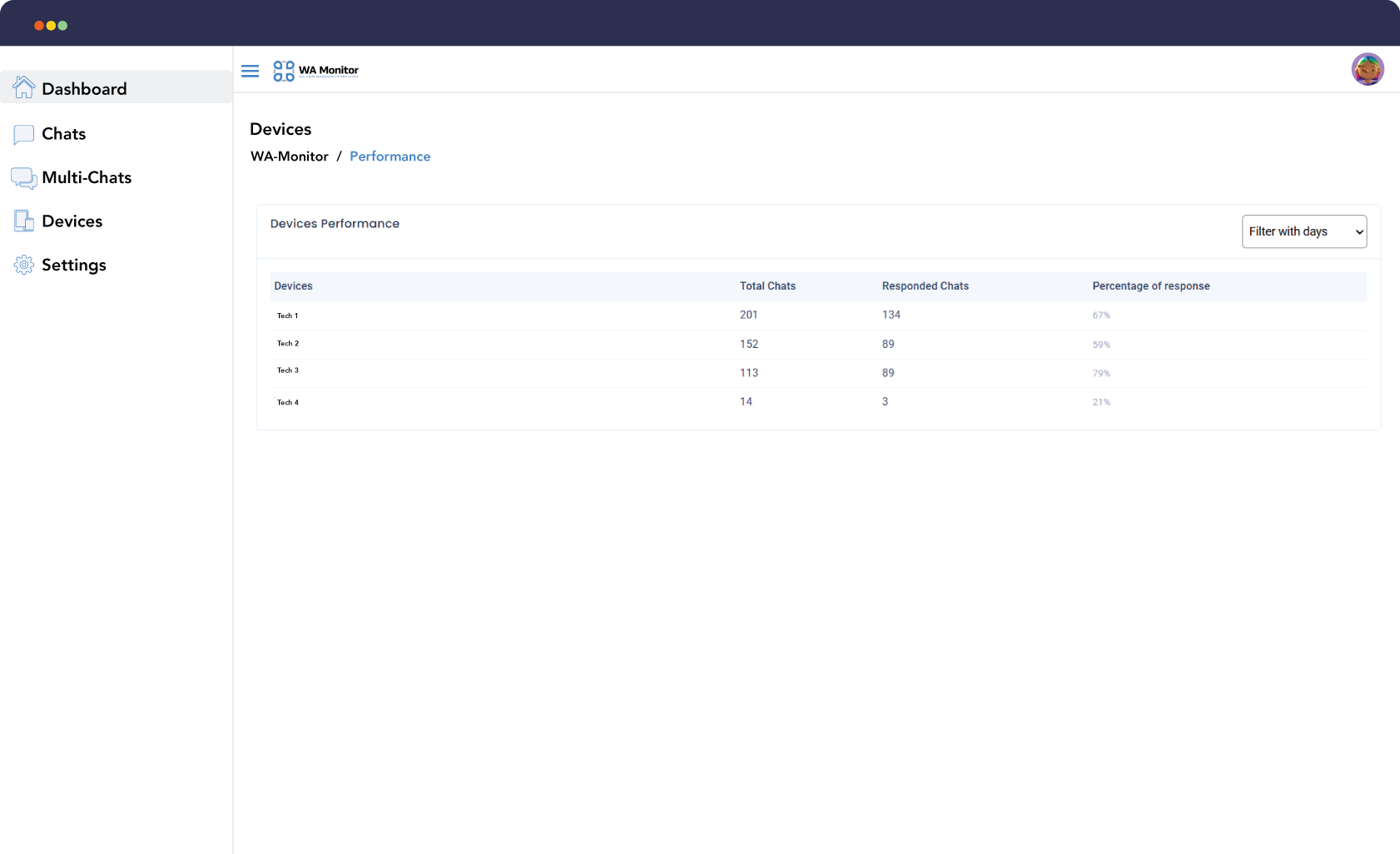Click Percentage of response column header
Screen dimensions: 1400x854
1150,286
